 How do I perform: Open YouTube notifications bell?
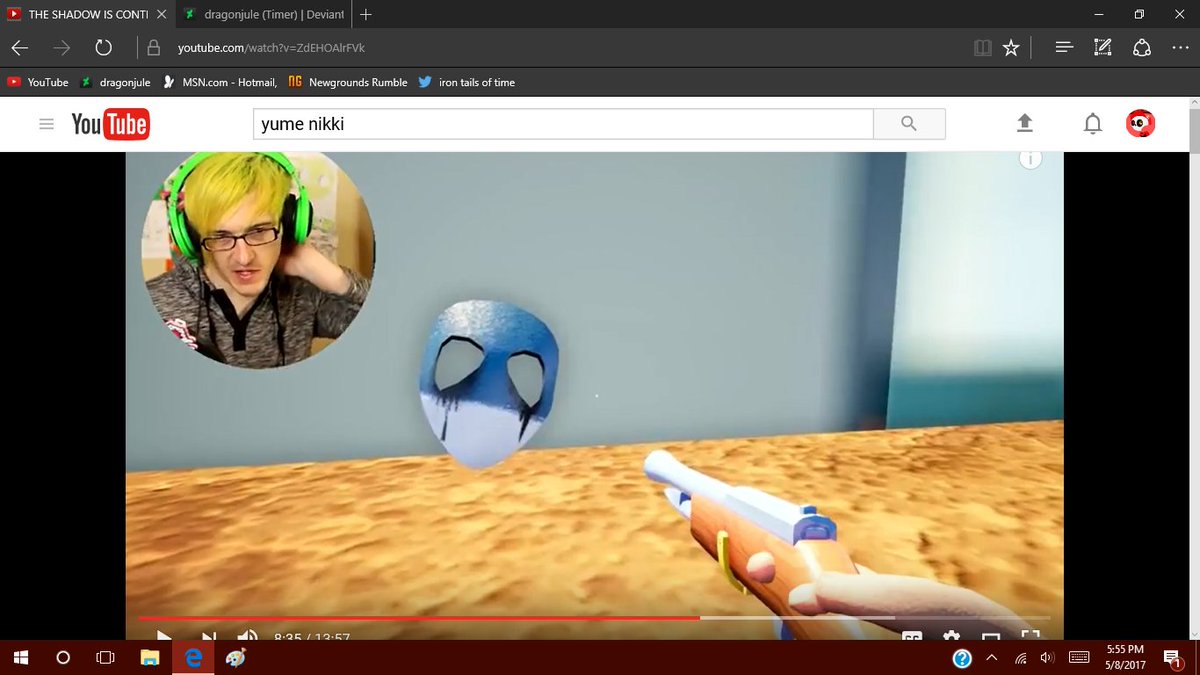coord(1092,123)
